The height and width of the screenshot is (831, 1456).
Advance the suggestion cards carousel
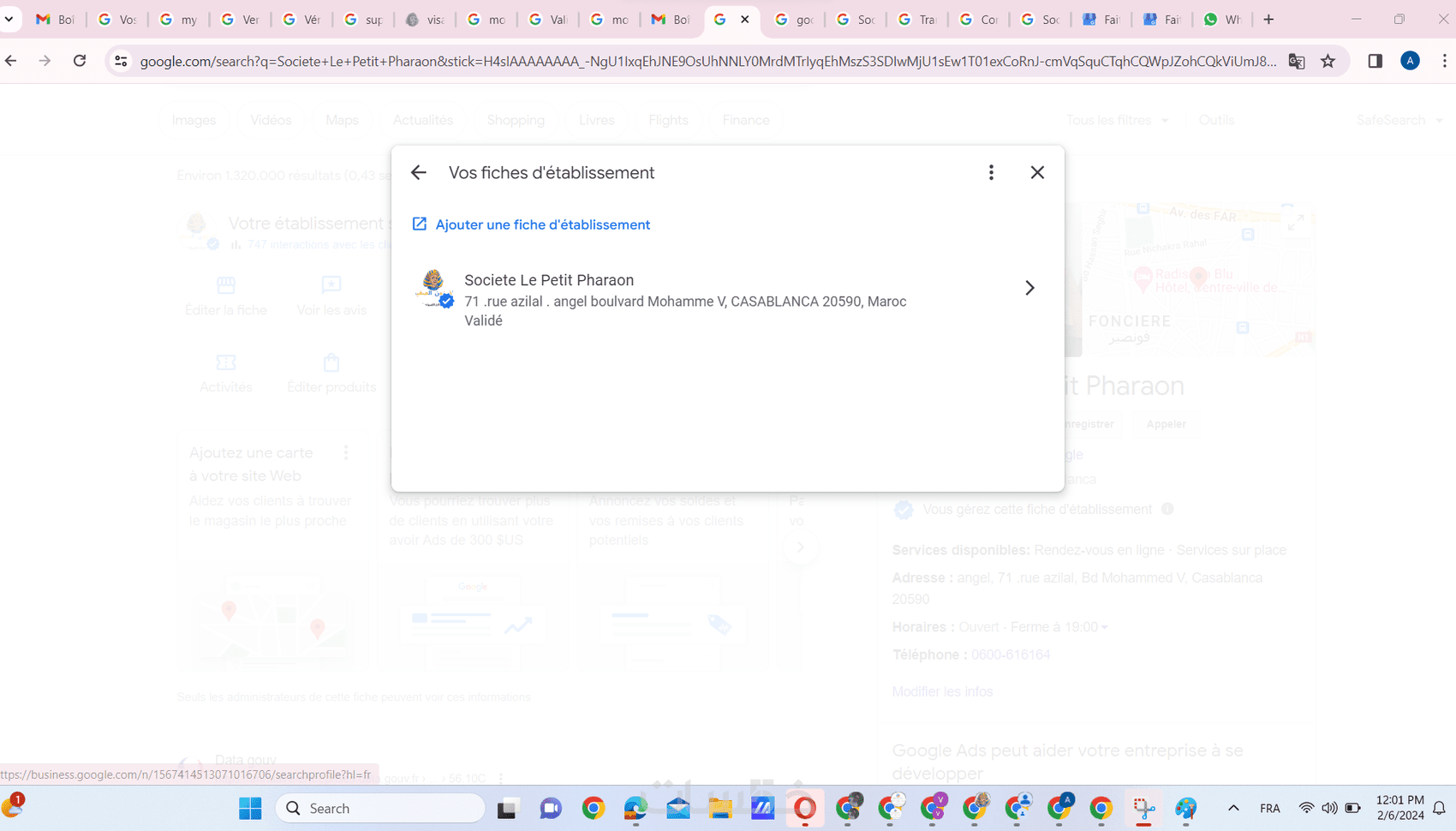tap(800, 547)
